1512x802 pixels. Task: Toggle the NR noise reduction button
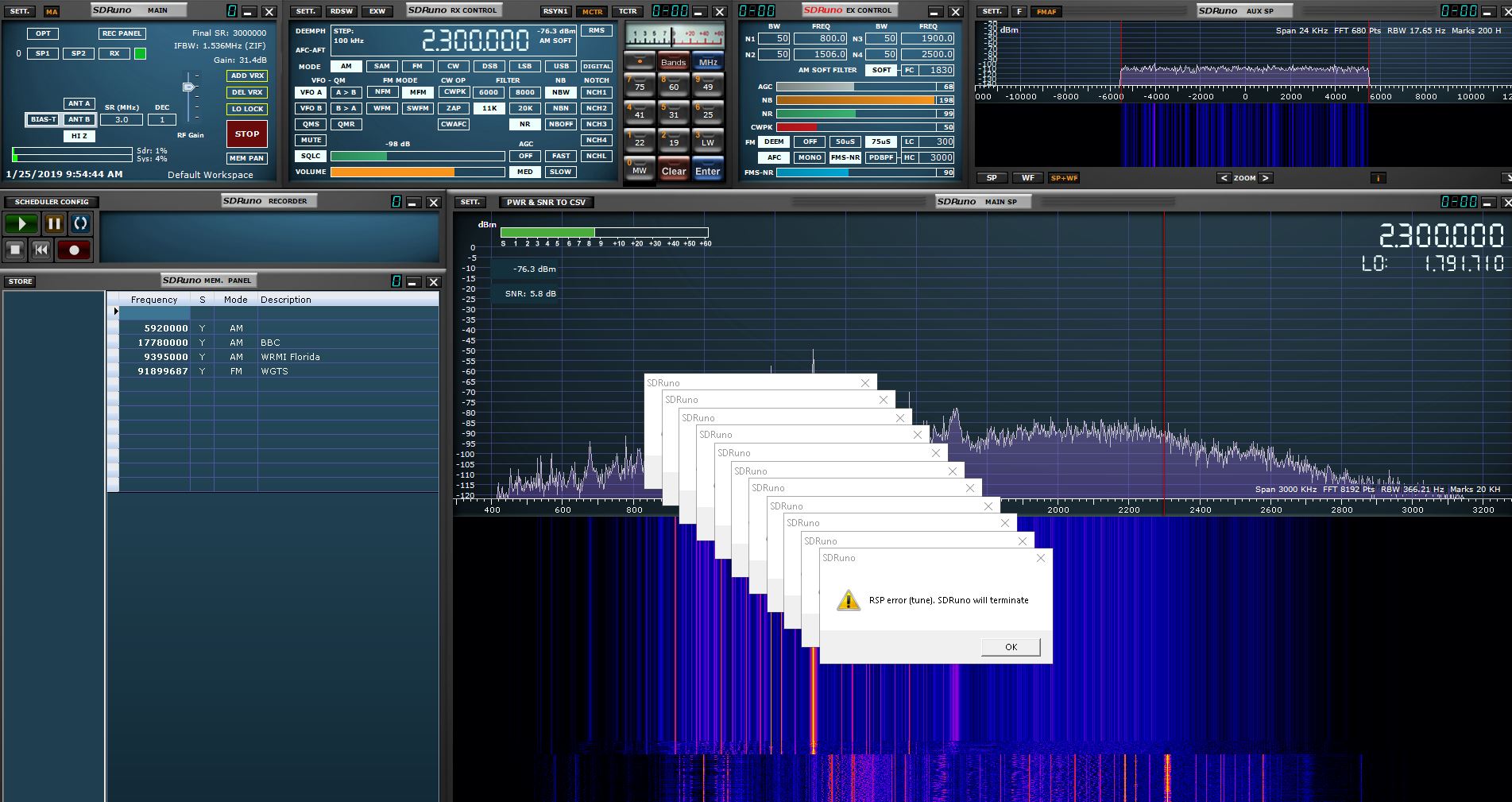pyautogui.click(x=525, y=124)
